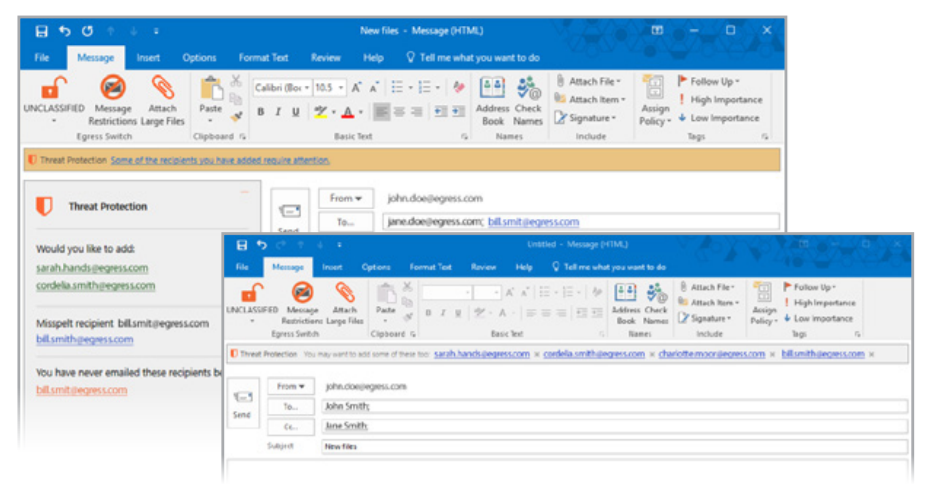Viewport: 930px width, 484px height.
Task: Open Message Restrictions in Untitled window
Action: (x=302, y=304)
